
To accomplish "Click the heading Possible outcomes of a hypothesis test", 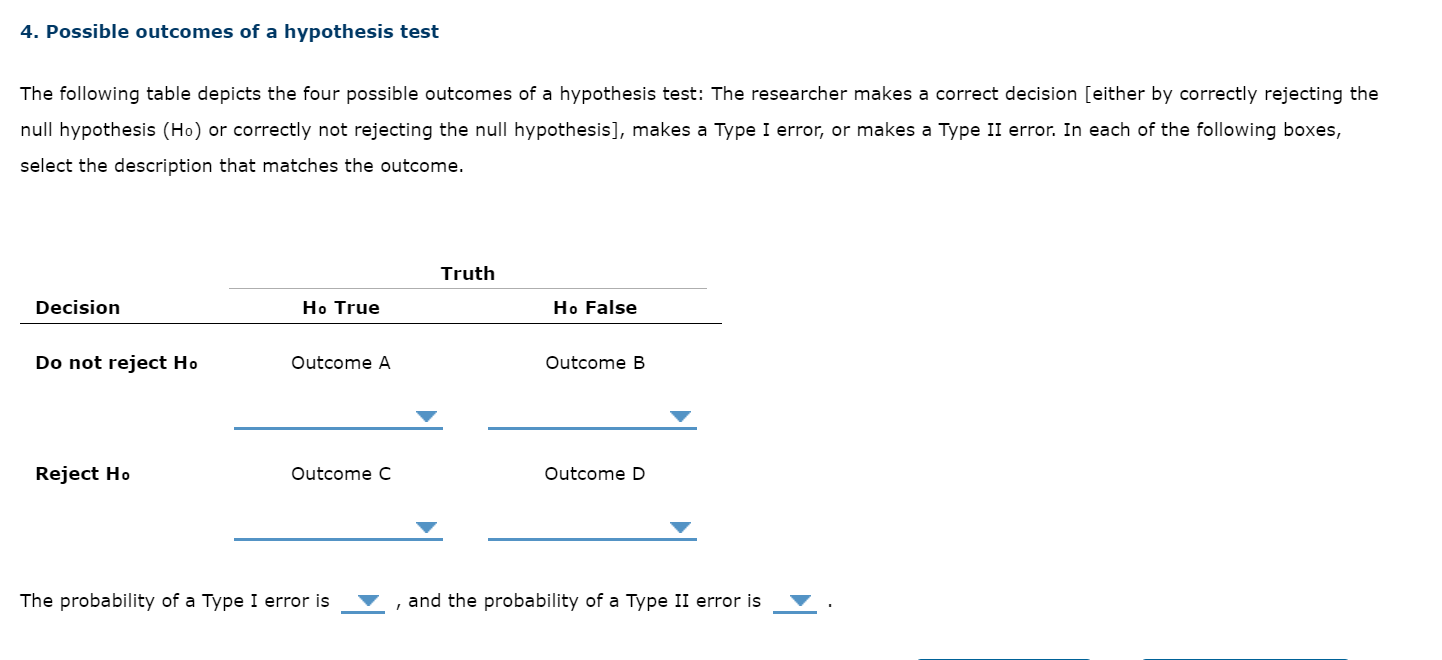I will [x=229, y=31].
